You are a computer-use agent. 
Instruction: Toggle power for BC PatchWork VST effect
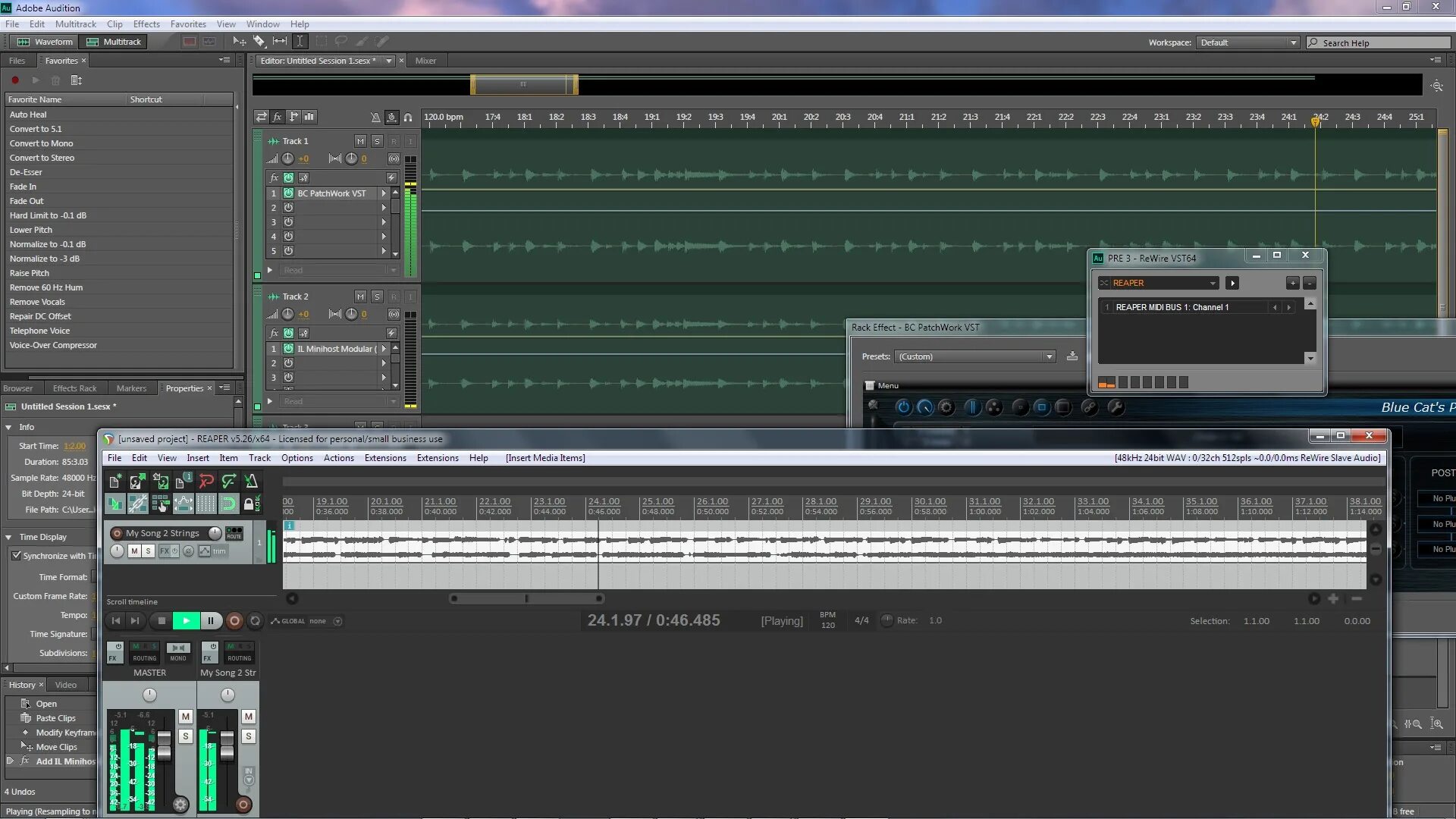pos(288,193)
